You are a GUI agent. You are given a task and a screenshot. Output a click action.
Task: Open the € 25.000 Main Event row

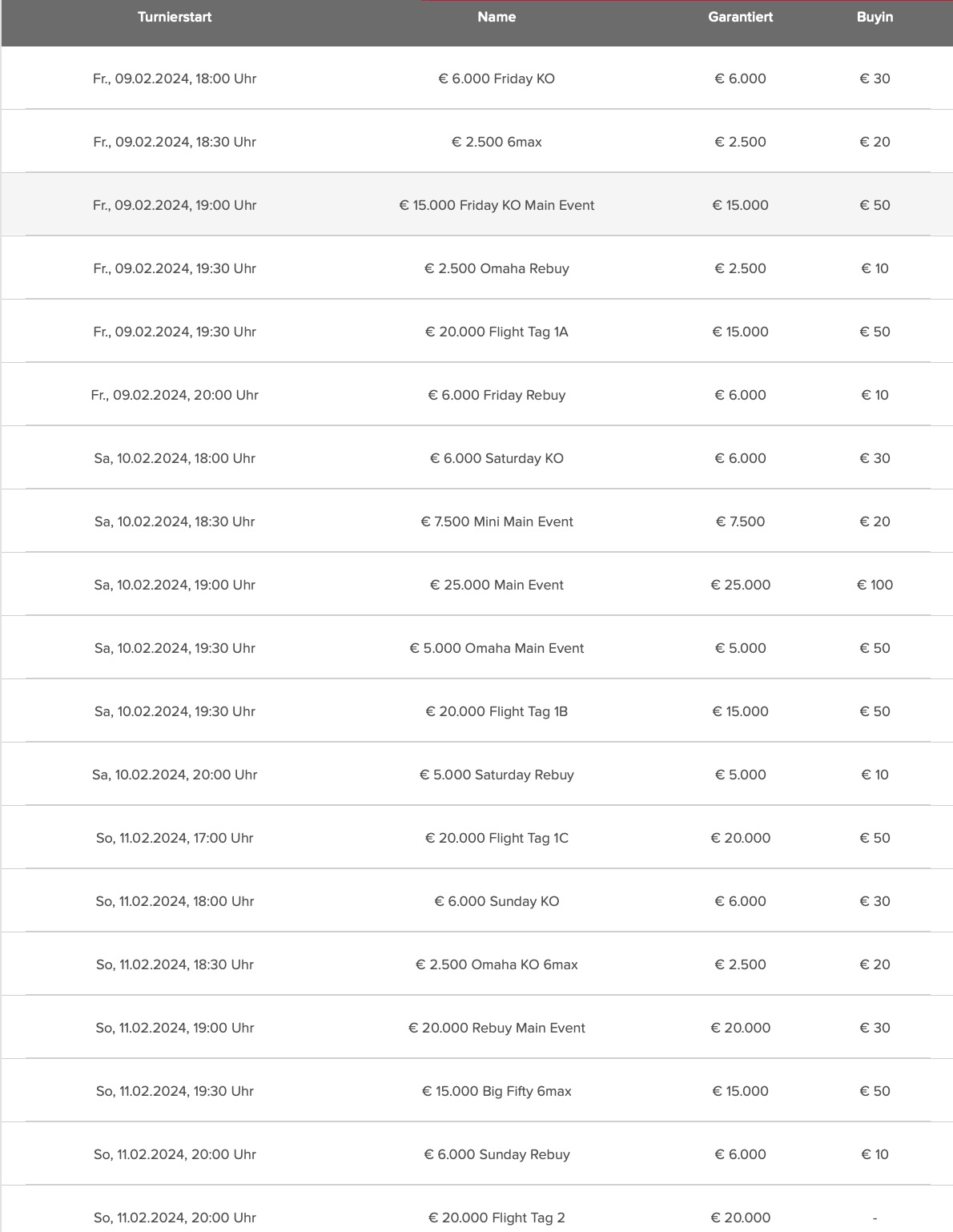point(497,585)
